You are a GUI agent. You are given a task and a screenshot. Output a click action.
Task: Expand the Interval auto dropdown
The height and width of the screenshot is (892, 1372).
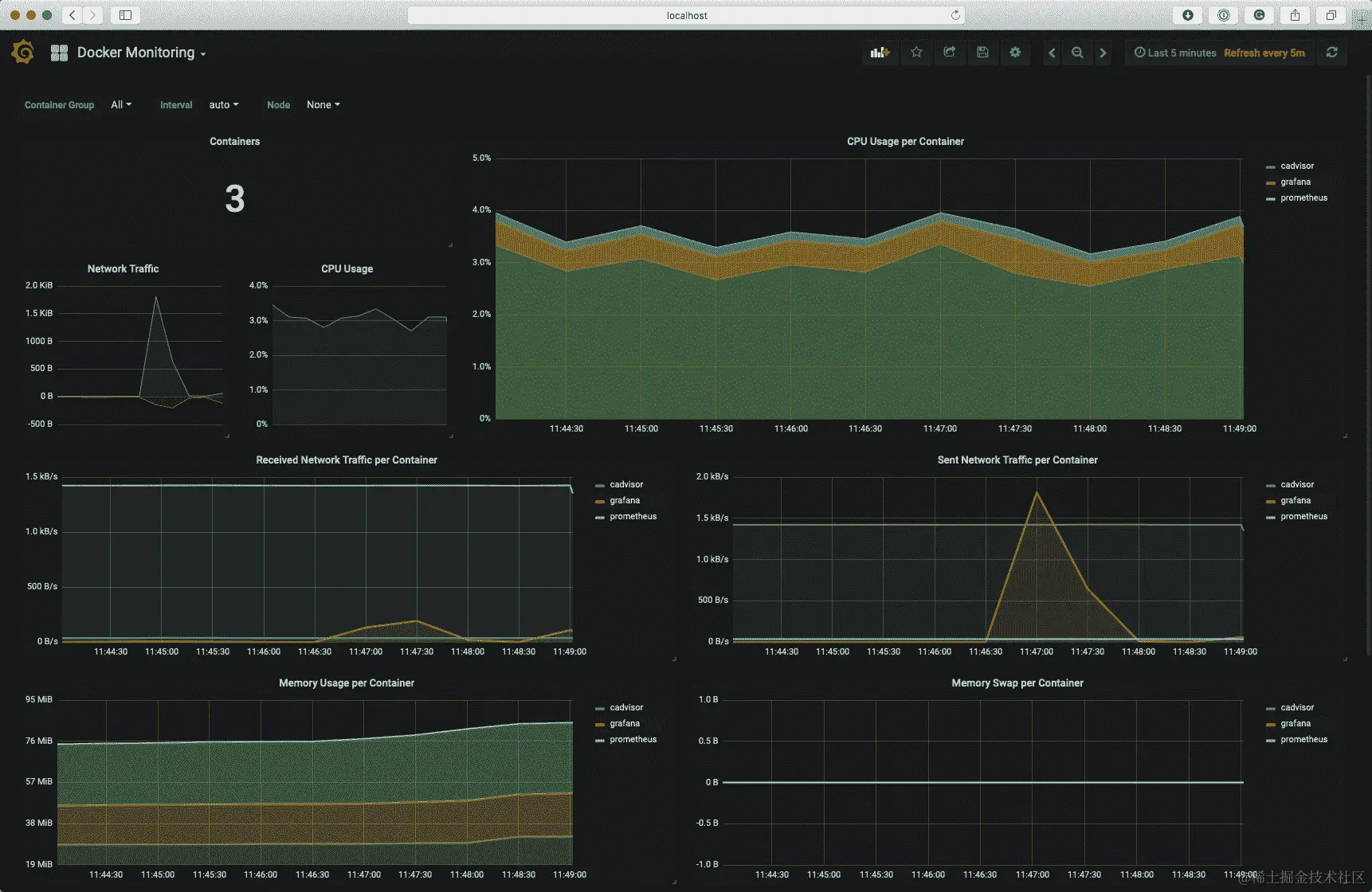click(x=223, y=105)
